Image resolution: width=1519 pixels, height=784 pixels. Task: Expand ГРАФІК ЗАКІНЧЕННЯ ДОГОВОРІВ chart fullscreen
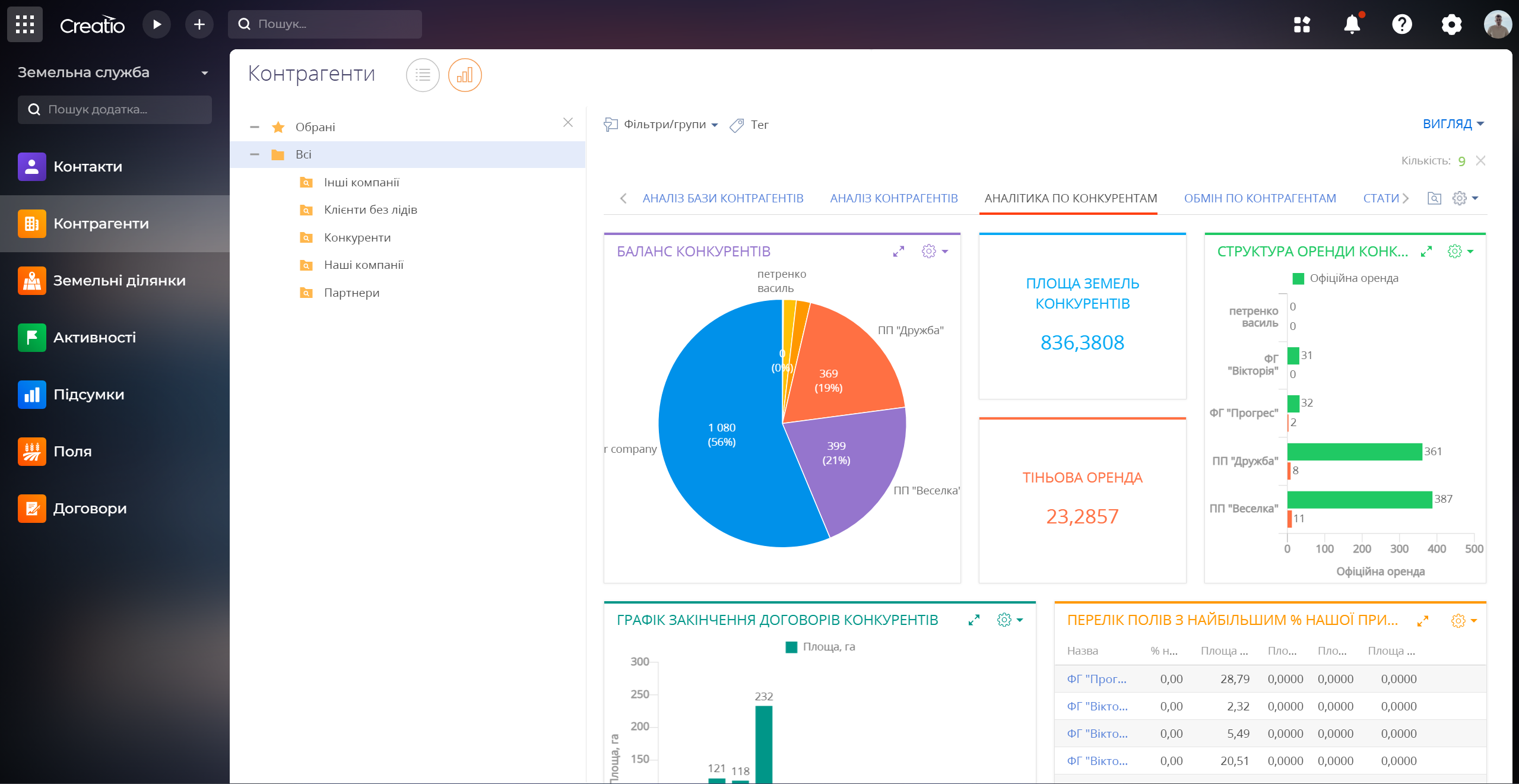coord(974,620)
